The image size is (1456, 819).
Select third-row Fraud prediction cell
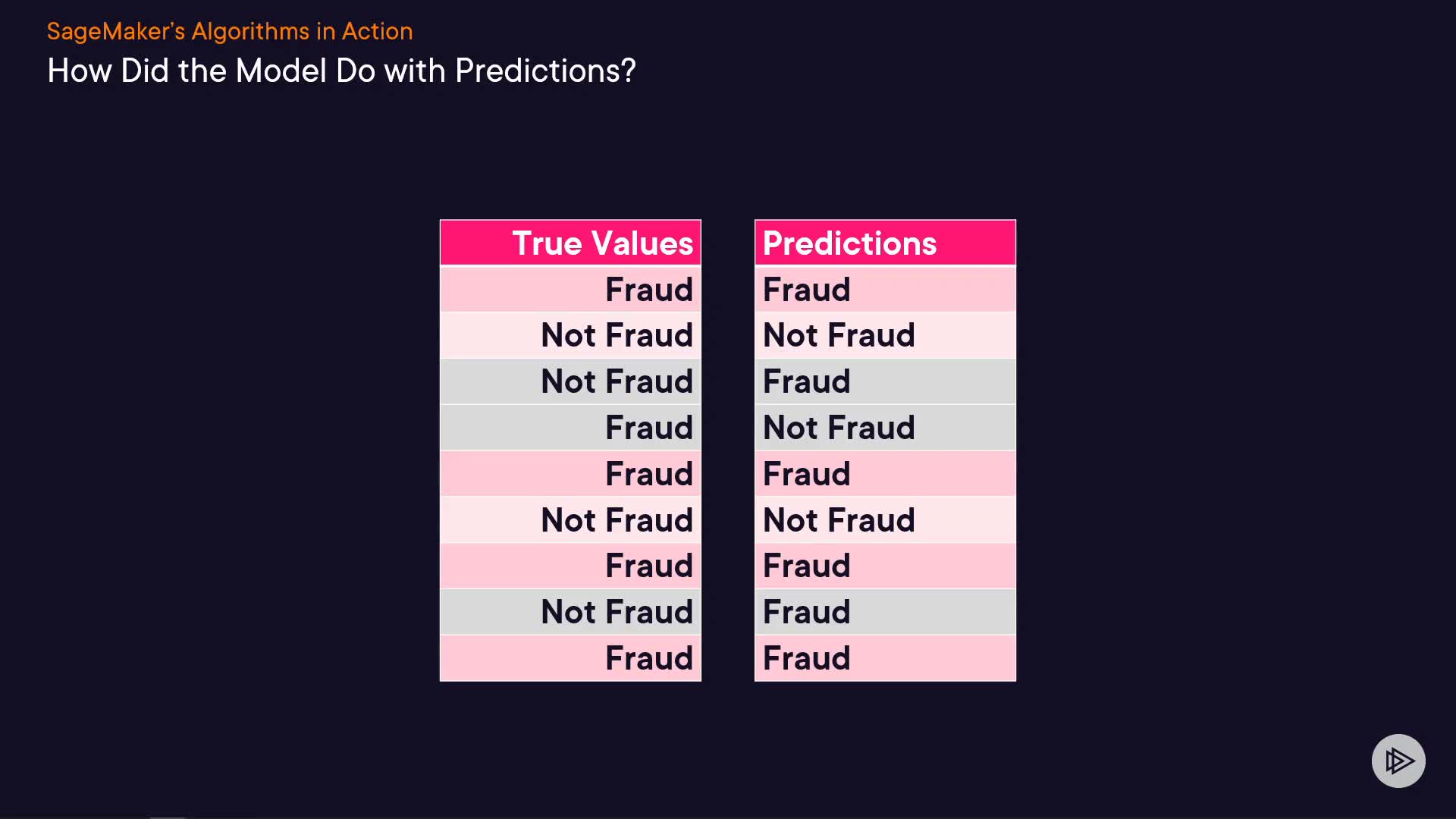885,381
